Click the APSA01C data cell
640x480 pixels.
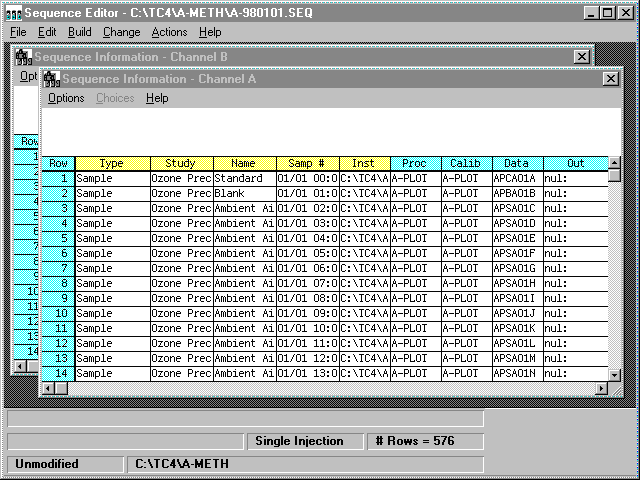point(517,208)
